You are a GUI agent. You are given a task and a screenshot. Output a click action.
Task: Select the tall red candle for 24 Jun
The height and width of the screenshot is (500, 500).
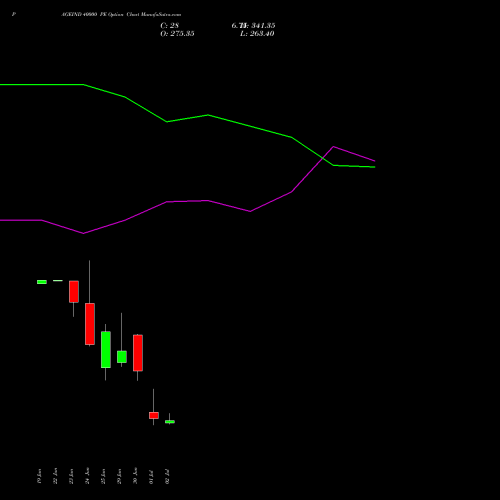click(x=90, y=324)
